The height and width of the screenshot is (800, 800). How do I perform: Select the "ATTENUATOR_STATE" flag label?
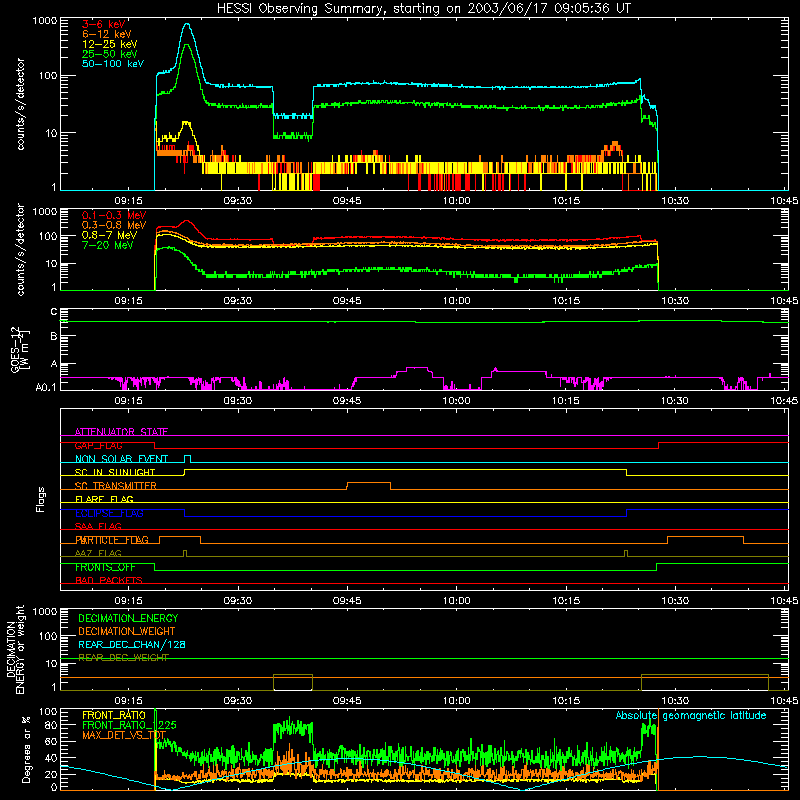coord(121,432)
